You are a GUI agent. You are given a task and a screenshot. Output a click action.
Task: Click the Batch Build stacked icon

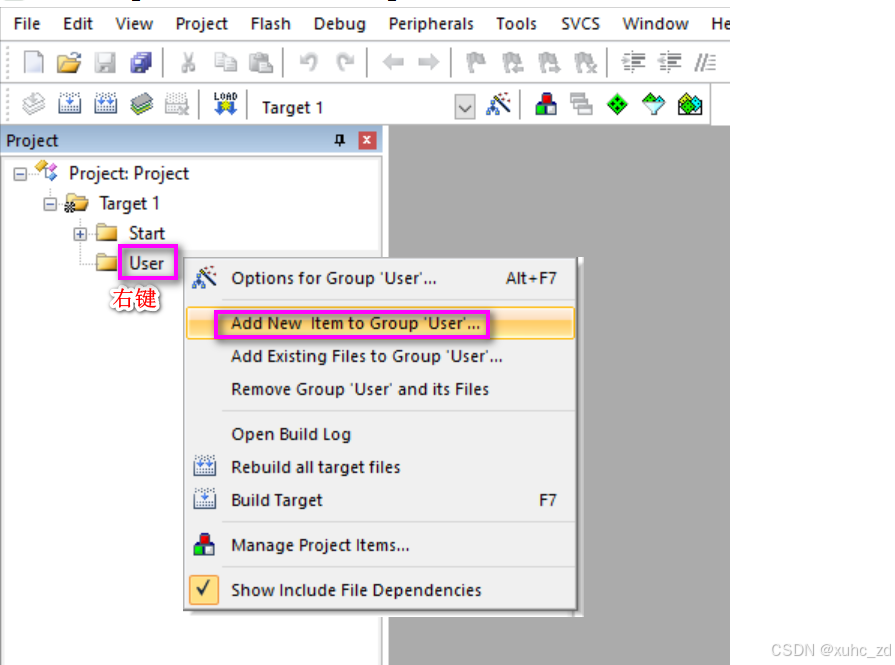coord(142,104)
